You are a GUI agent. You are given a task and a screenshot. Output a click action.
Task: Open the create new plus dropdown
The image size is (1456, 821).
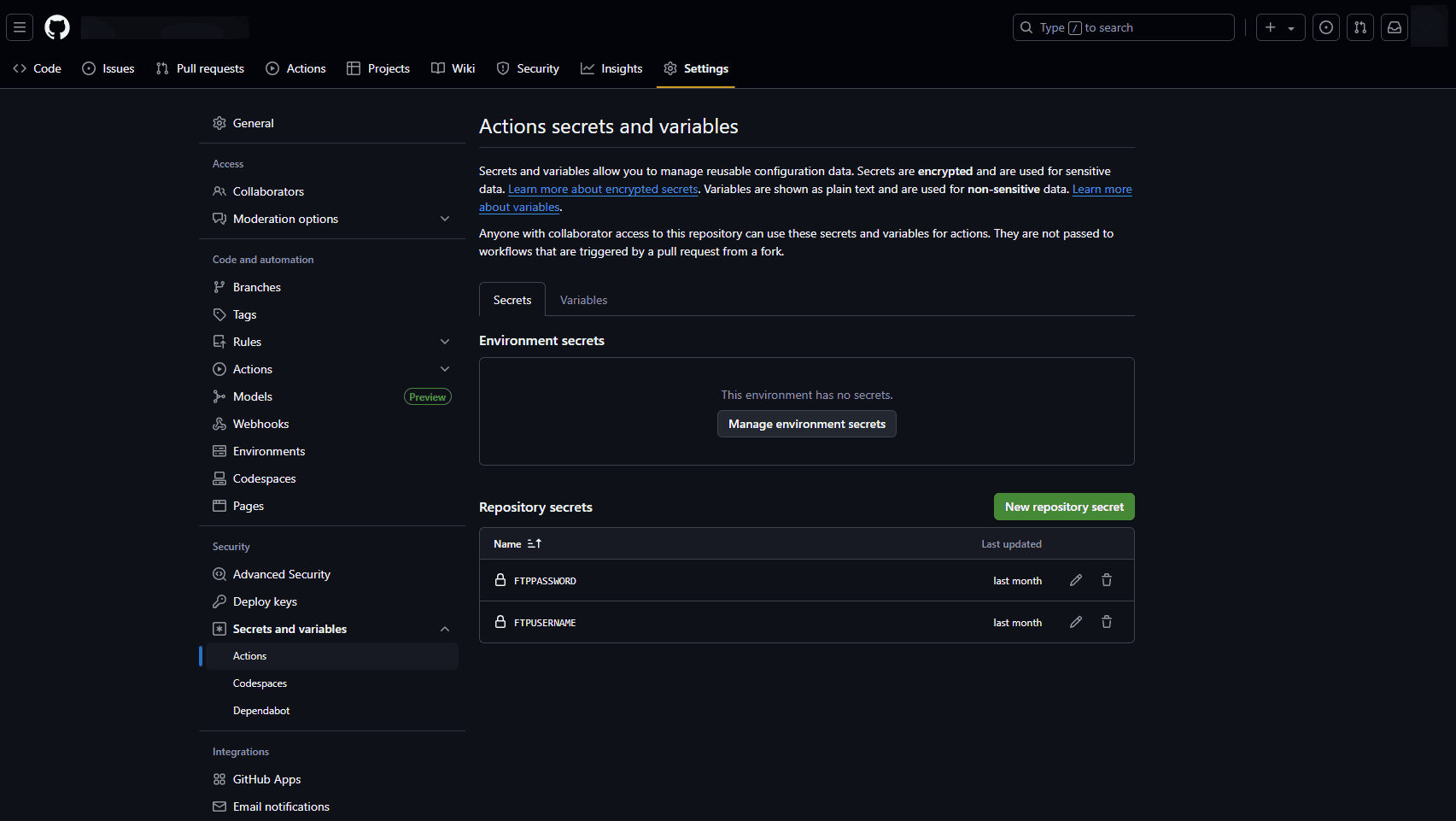(x=1280, y=27)
